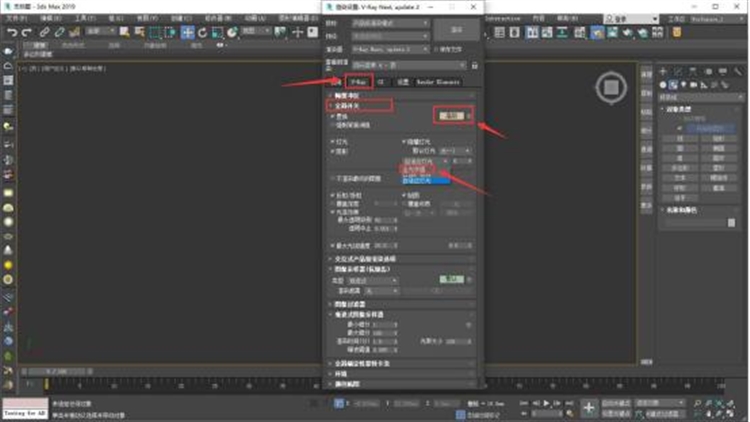The height and width of the screenshot is (422, 750).
Task: Activate the Select Object tool
Action: (124, 33)
